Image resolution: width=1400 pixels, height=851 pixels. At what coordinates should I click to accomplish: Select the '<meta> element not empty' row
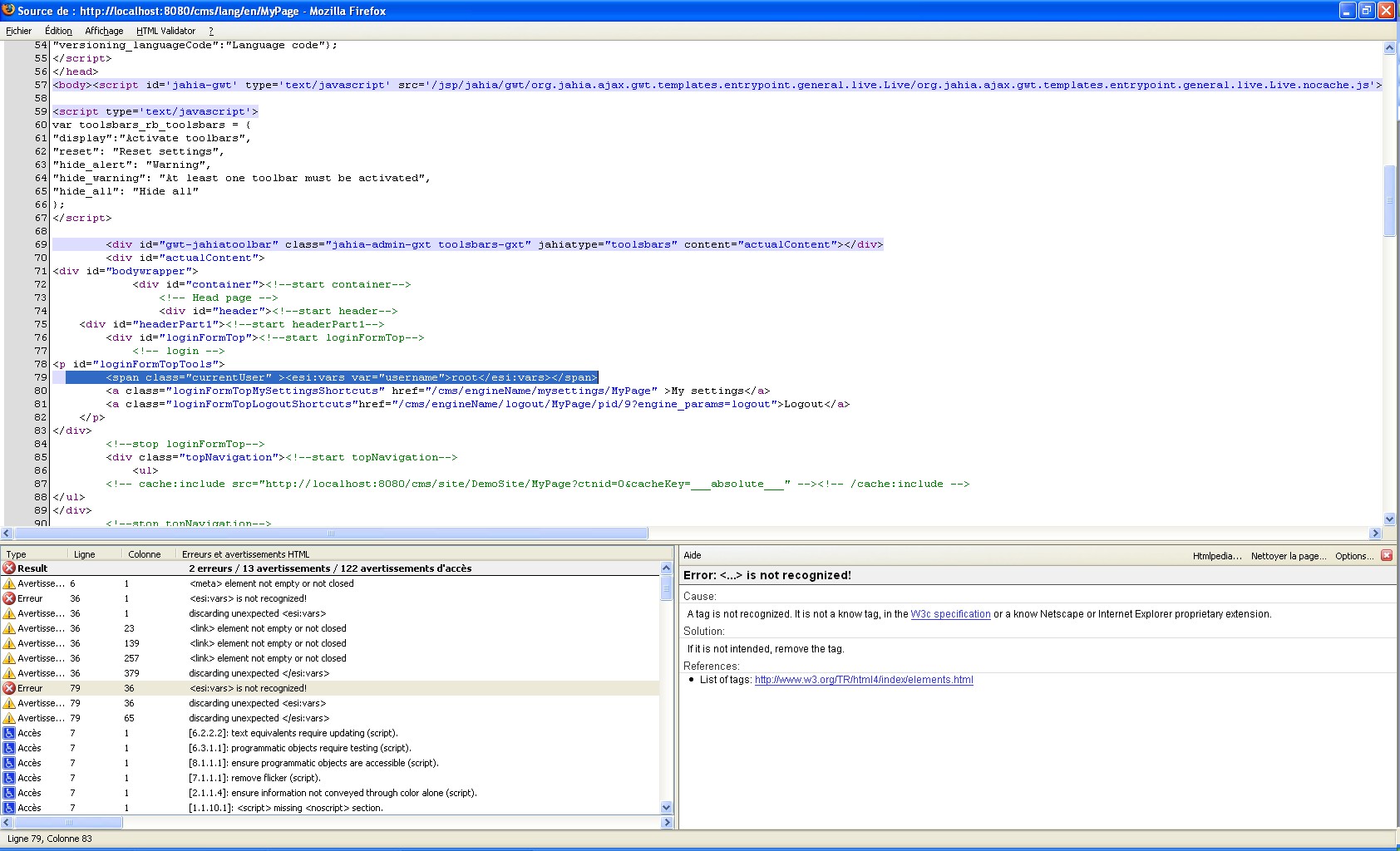pyautogui.click(x=330, y=583)
